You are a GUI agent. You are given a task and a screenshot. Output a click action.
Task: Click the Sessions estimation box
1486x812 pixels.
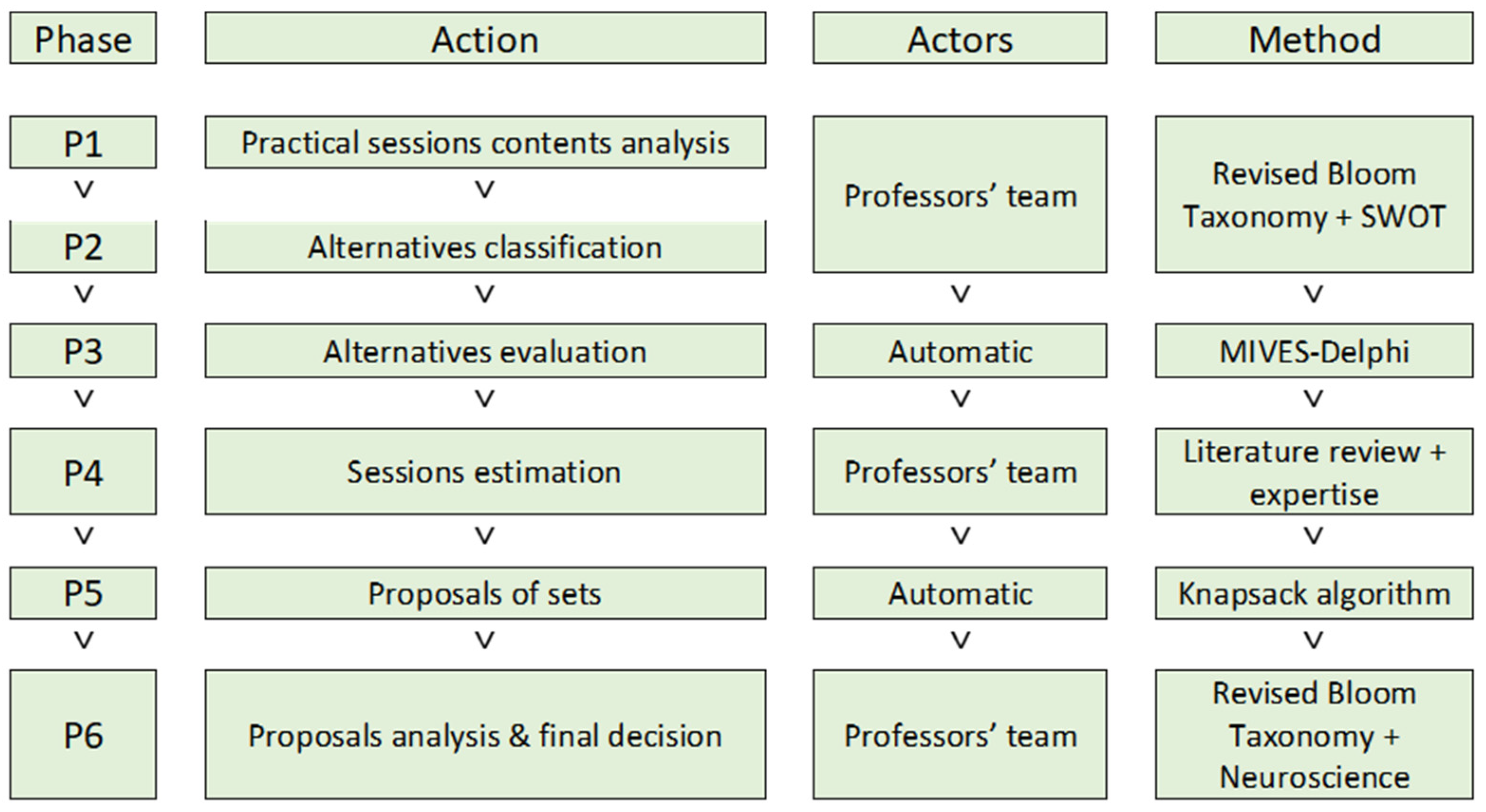(485, 471)
